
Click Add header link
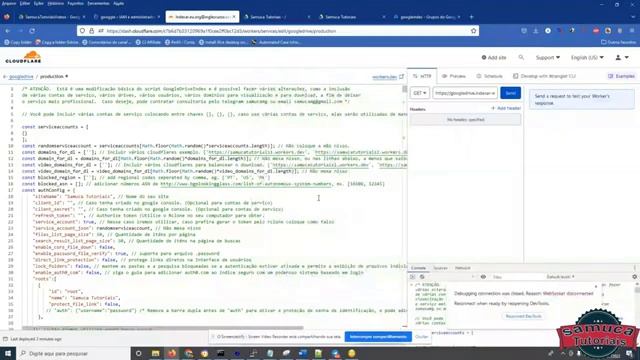pos(506,109)
